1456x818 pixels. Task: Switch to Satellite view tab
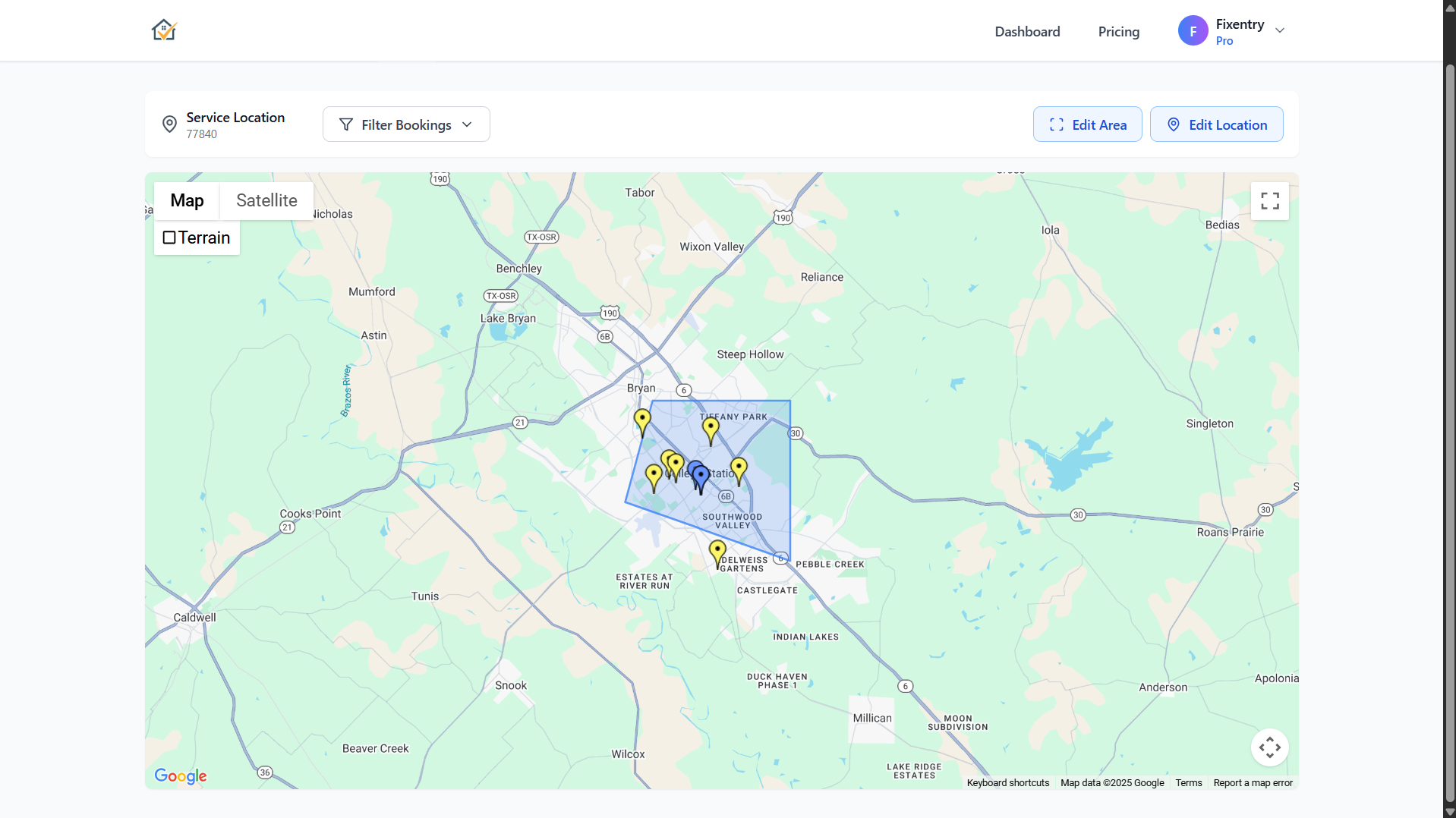[x=266, y=200]
